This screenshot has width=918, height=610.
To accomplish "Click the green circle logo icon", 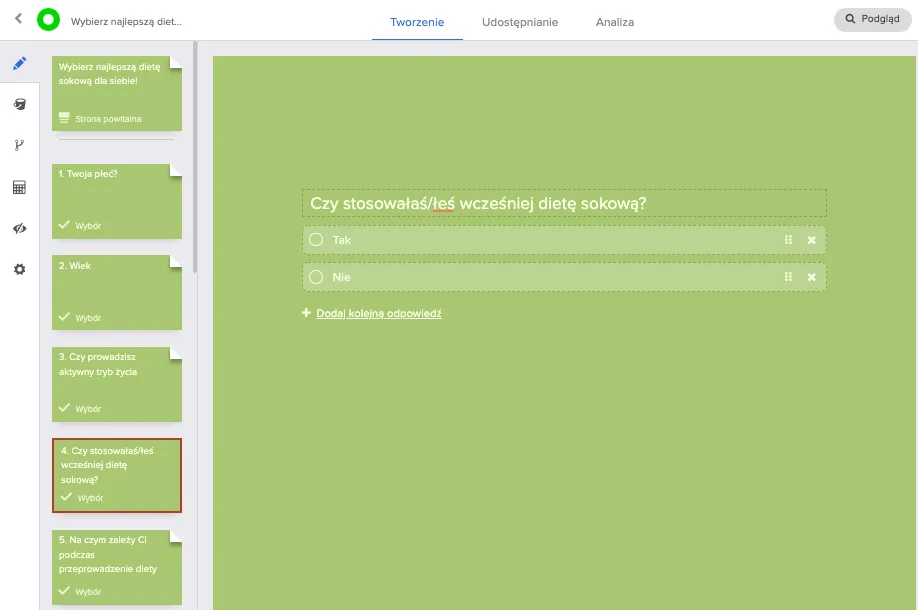I will coord(49,20).
